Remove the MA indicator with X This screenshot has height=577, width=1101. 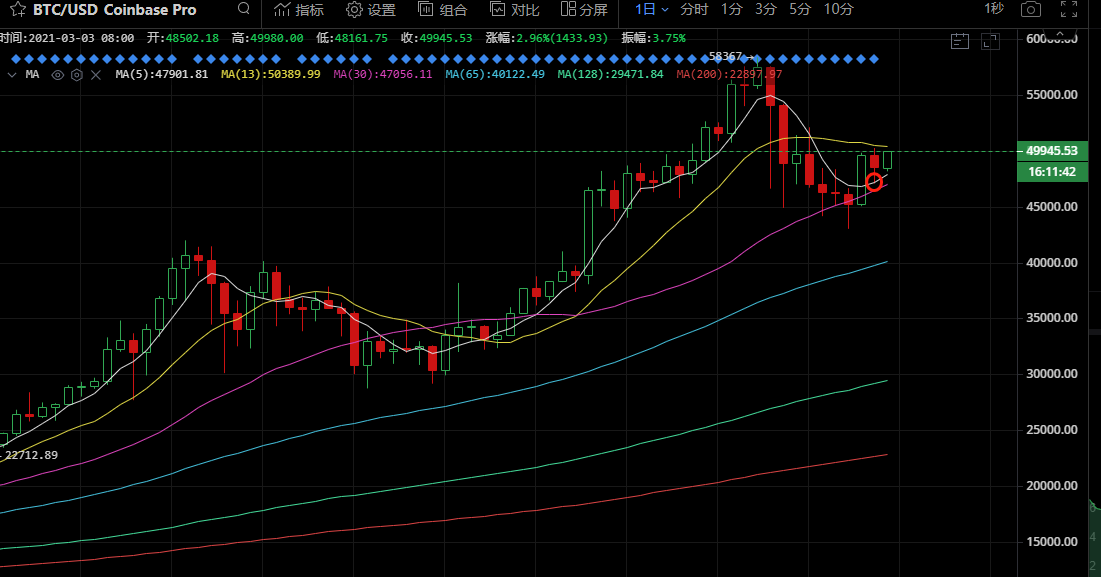[x=95, y=74]
